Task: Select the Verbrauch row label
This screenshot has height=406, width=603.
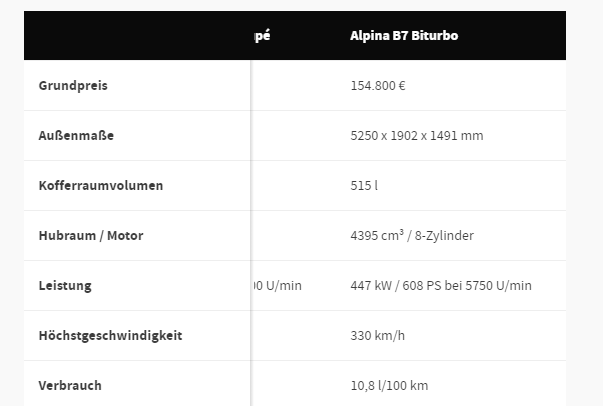Action: click(70, 385)
